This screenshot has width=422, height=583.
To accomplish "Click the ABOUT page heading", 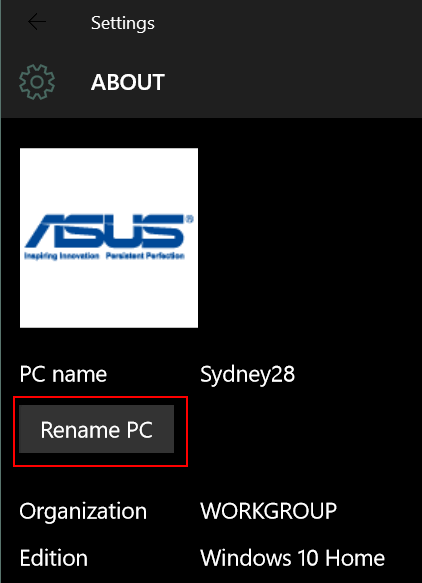I will click(128, 82).
